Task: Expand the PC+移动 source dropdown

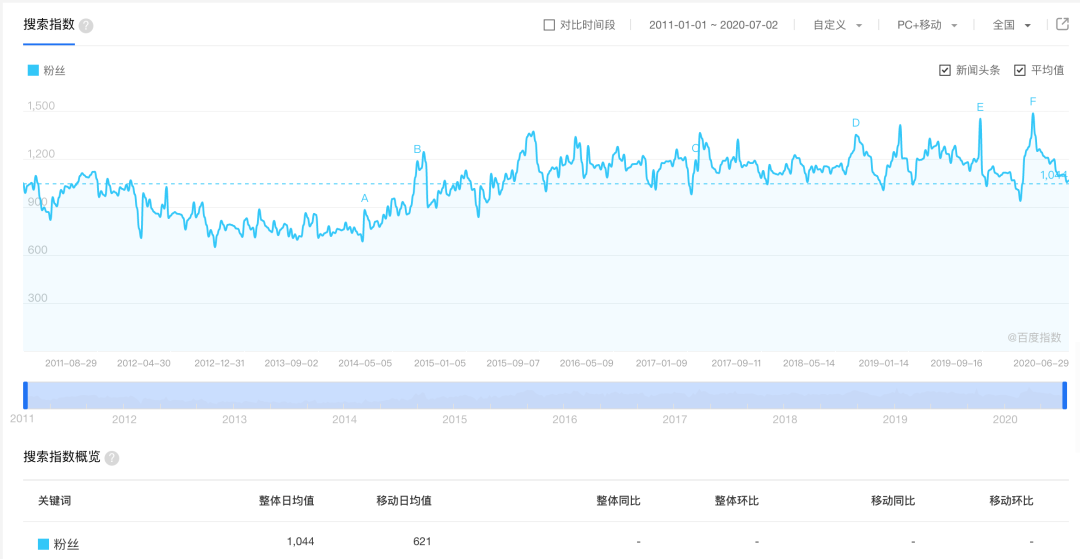Action: pyautogui.click(x=927, y=25)
